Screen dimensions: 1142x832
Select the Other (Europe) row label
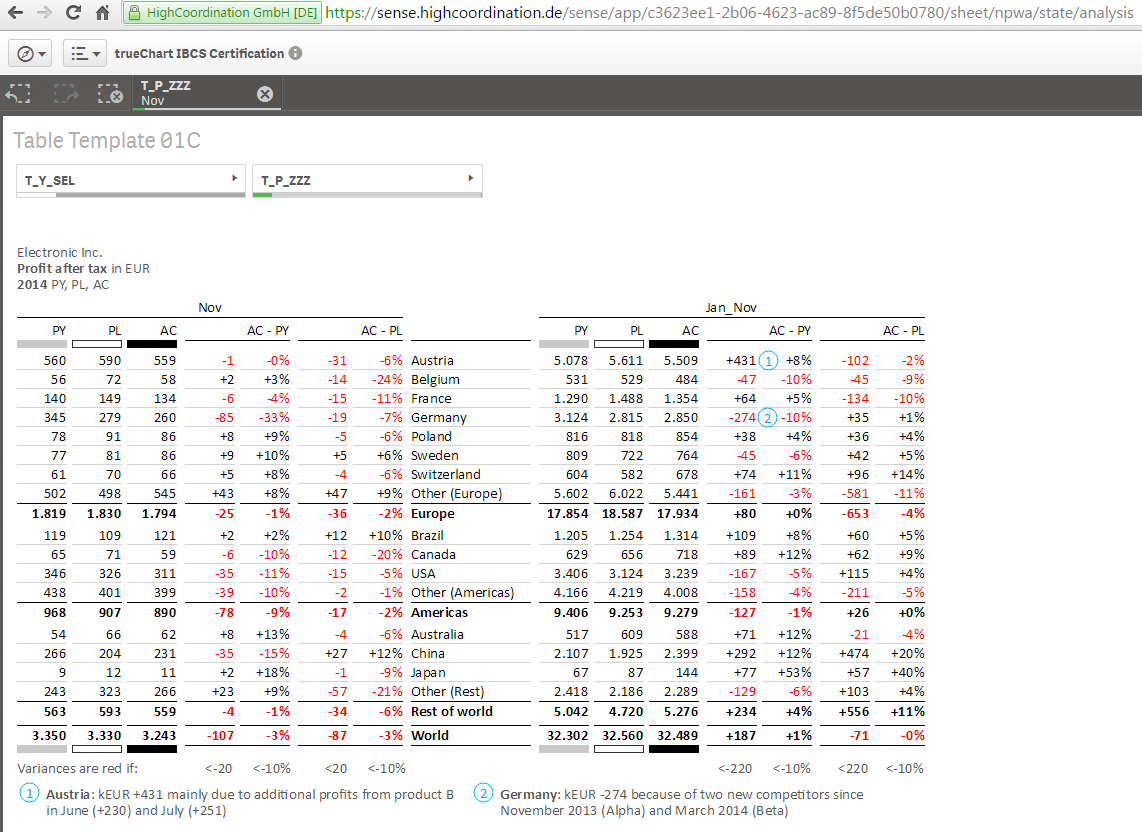(x=457, y=493)
